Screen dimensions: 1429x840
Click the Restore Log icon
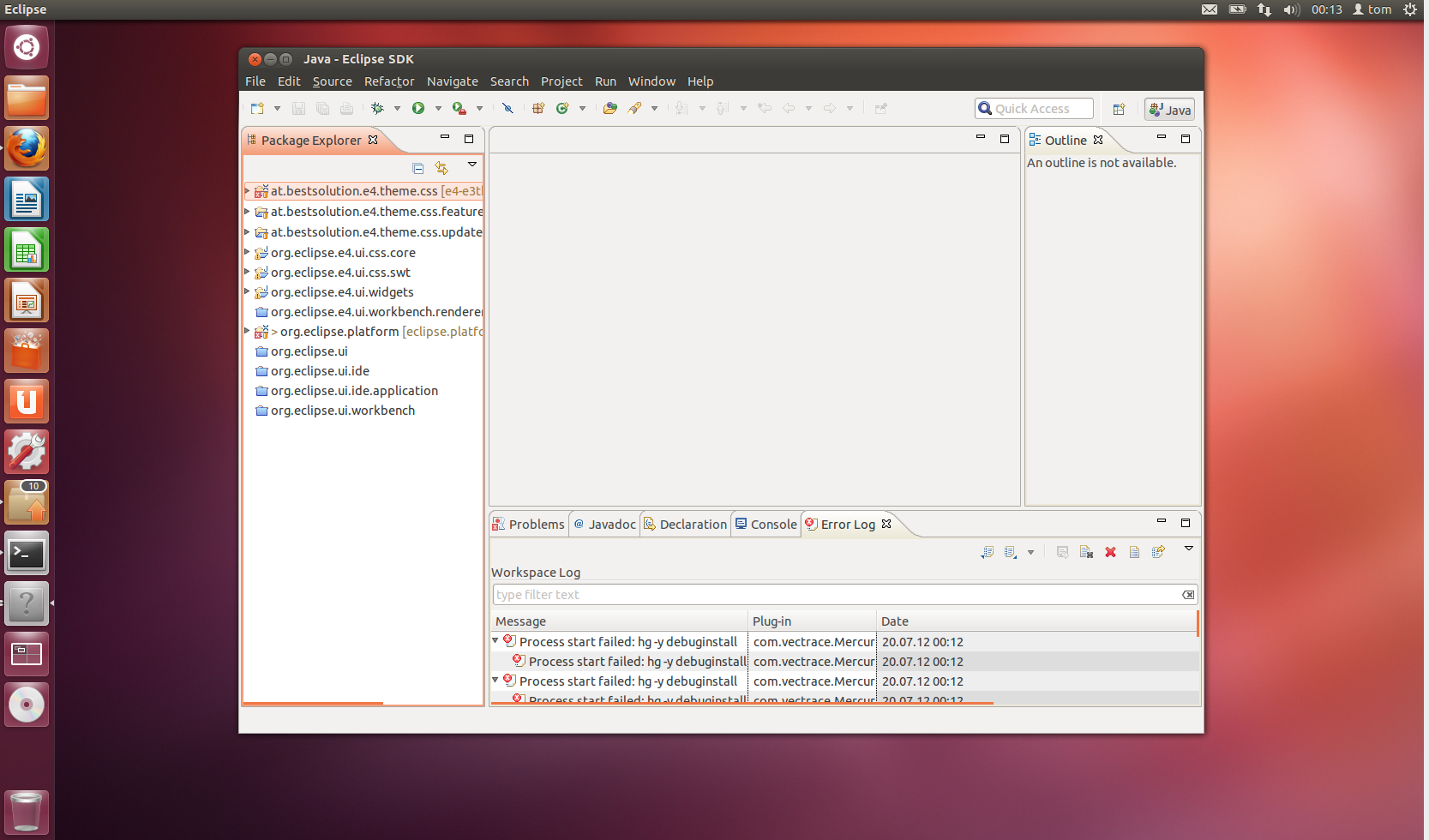(1158, 552)
